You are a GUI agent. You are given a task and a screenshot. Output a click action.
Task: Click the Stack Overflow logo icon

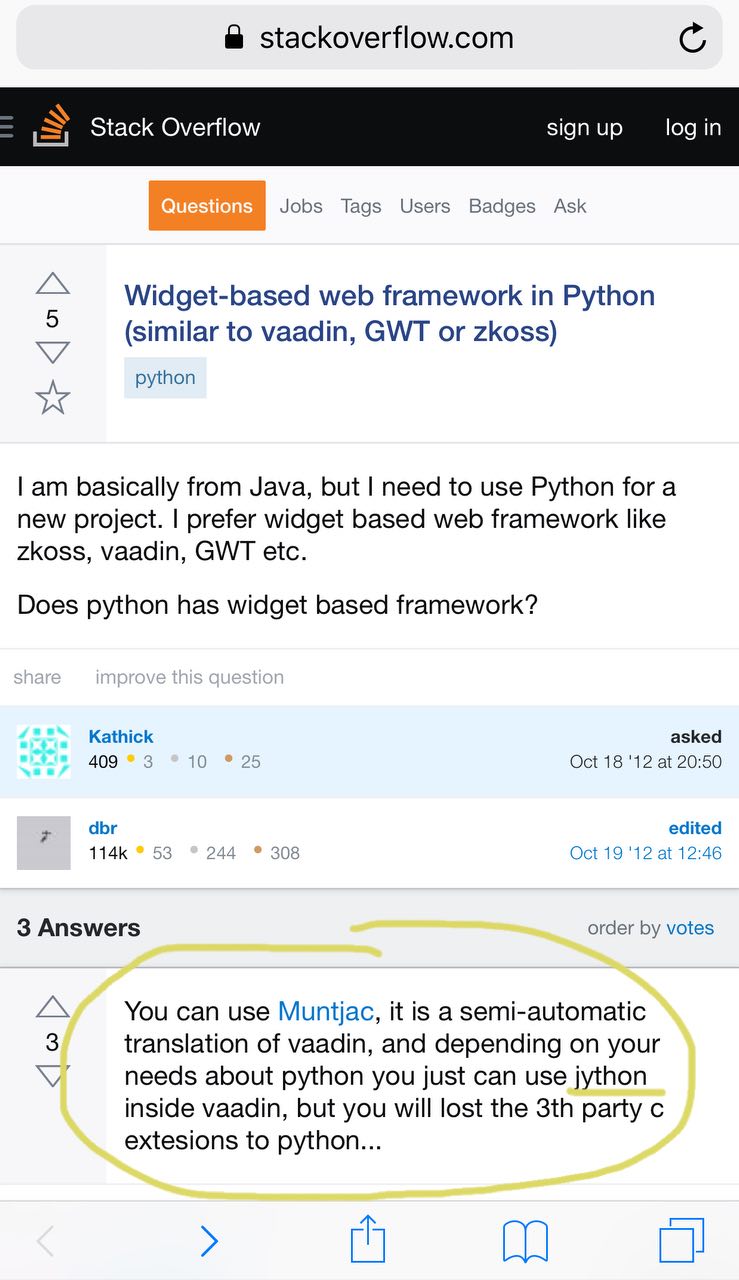tap(51, 127)
